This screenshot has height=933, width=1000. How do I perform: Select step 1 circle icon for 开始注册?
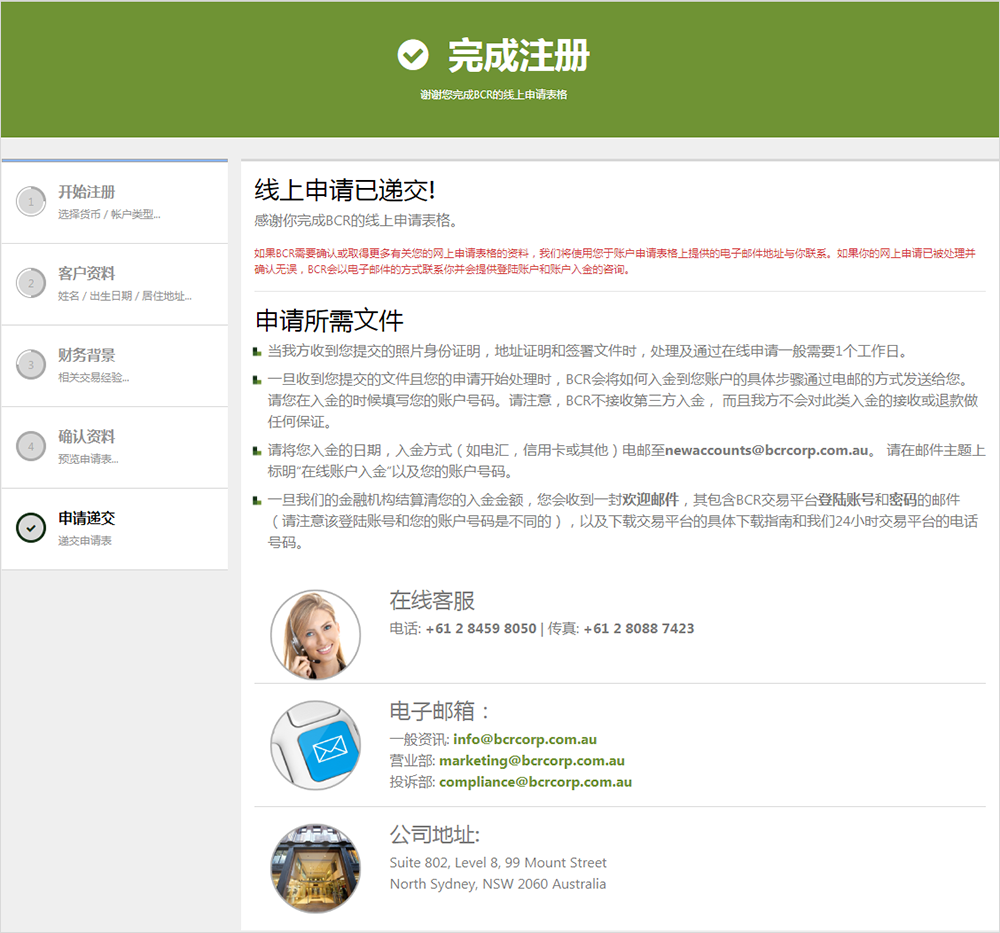[x=31, y=202]
